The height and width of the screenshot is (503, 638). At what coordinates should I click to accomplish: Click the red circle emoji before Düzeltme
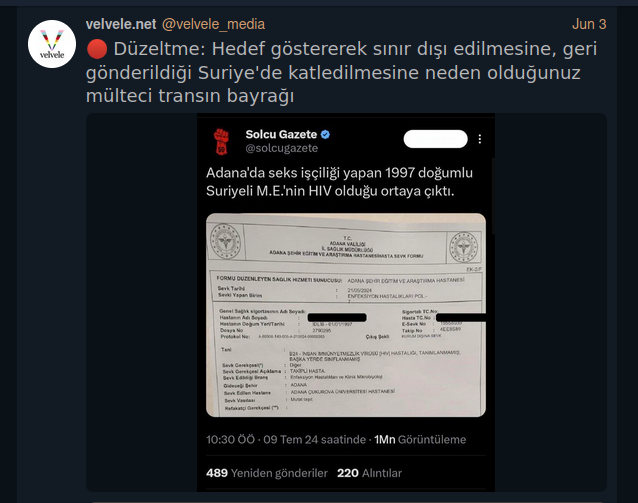tap(97, 49)
